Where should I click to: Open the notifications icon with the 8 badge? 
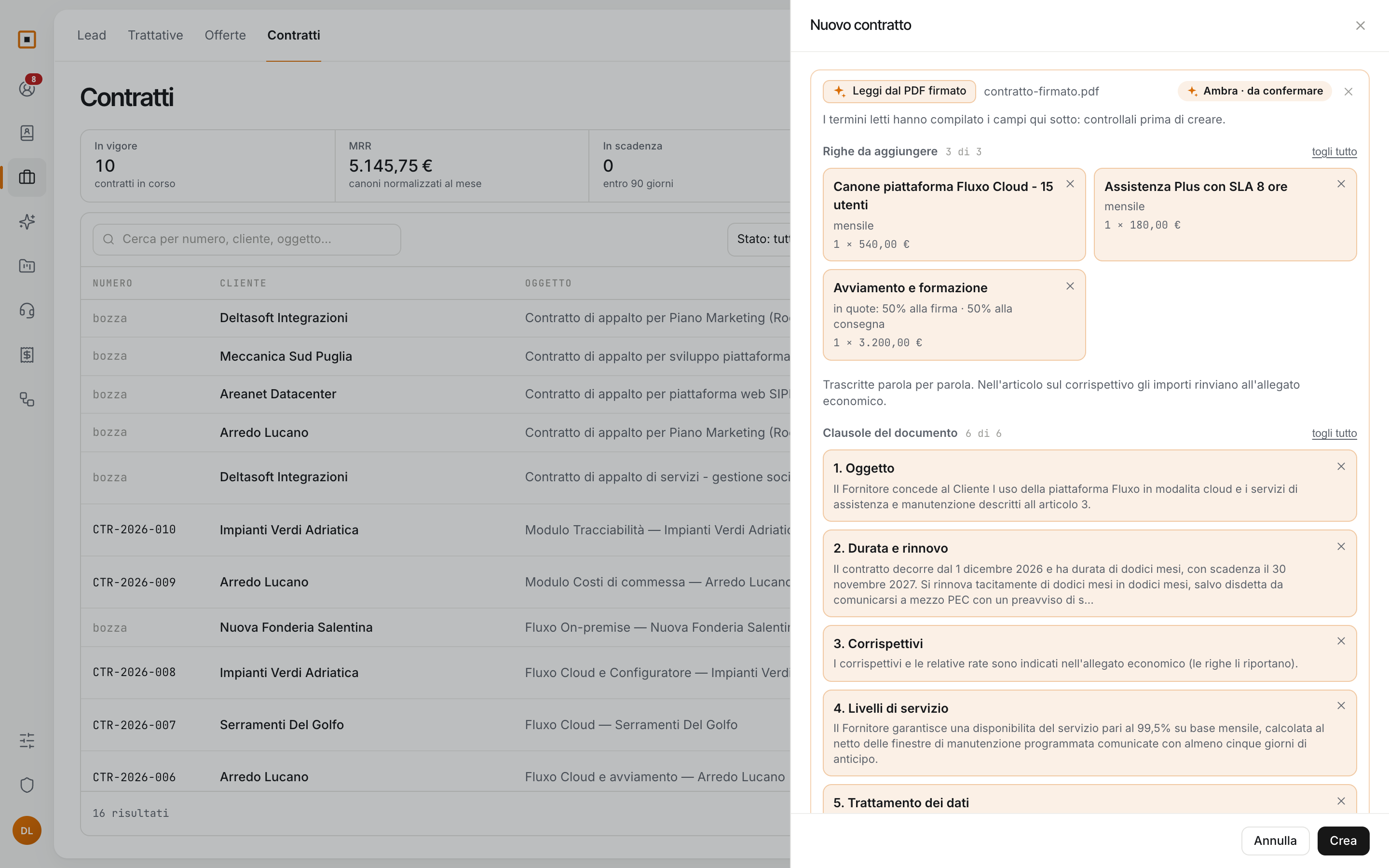coord(27,88)
